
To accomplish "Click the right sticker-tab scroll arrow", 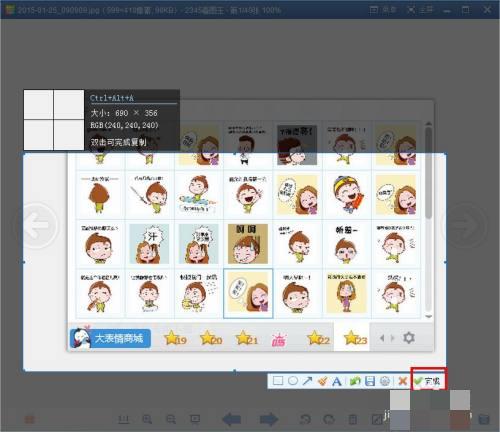I will click(393, 338).
